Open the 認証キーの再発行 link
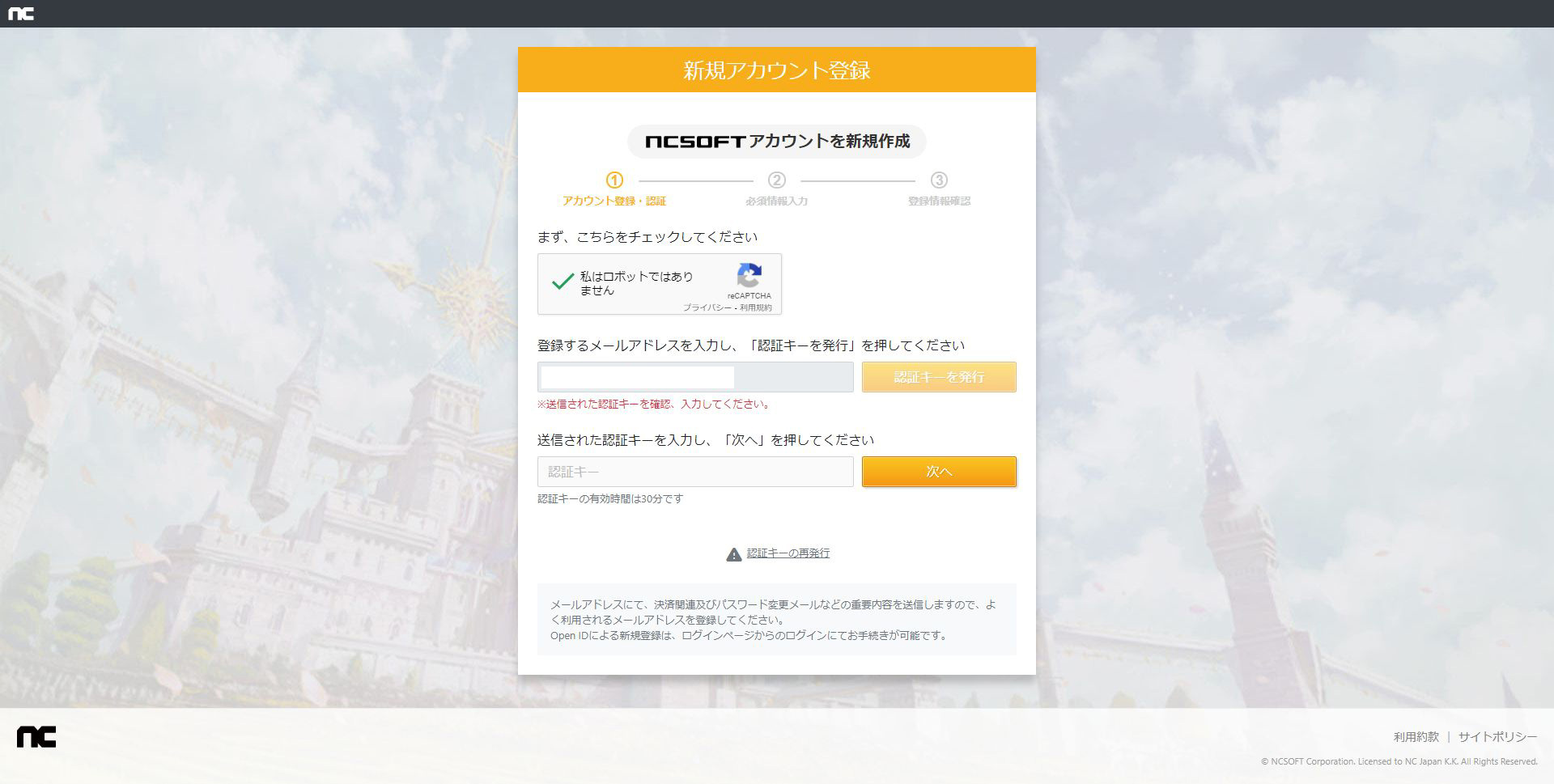1554x784 pixels. [788, 553]
